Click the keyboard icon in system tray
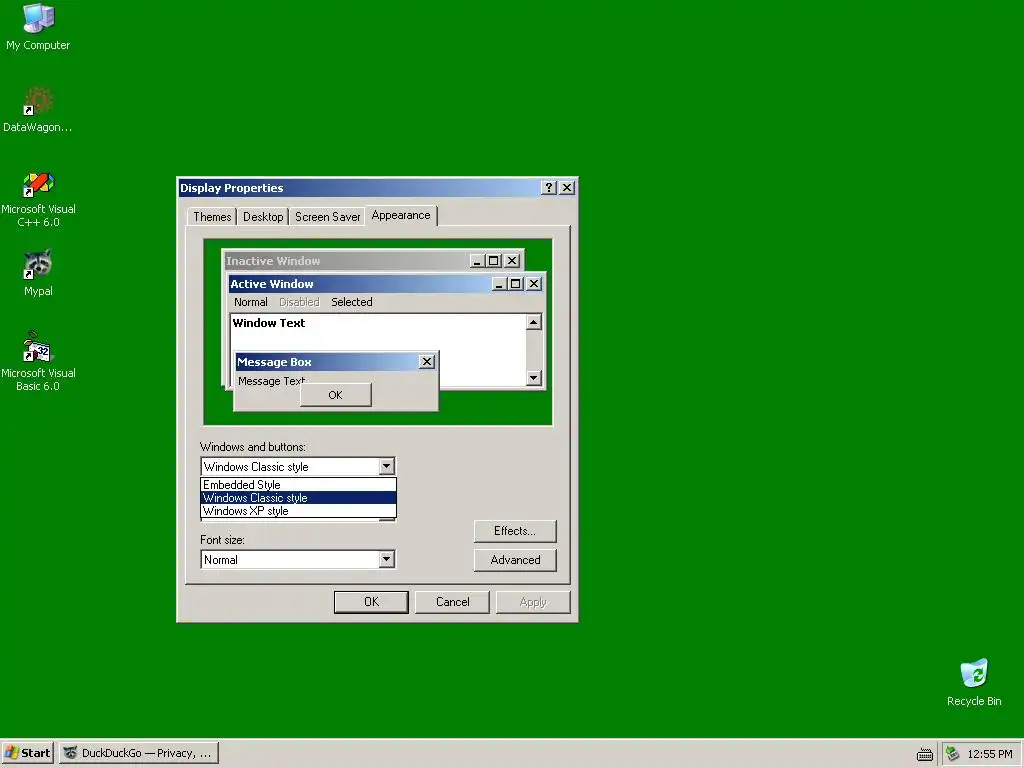The image size is (1024, 768). [924, 754]
